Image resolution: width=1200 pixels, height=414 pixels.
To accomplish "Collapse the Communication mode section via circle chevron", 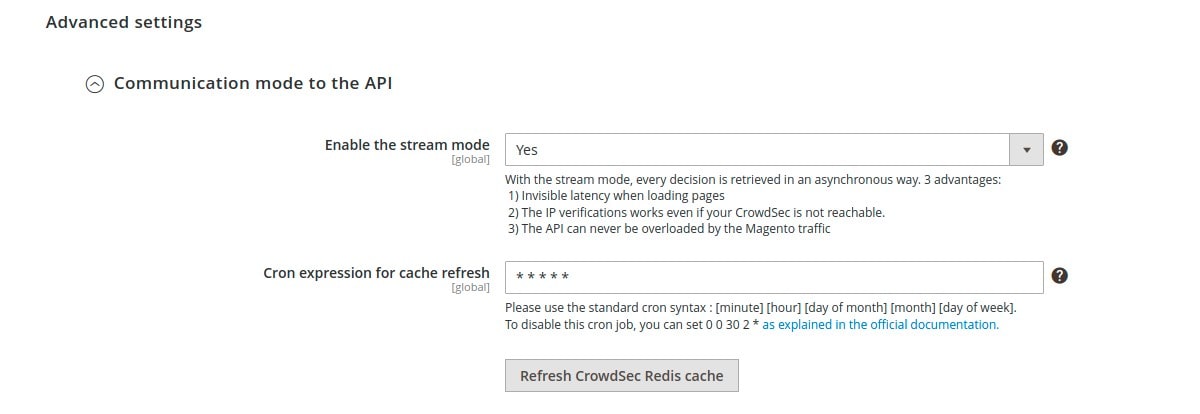I will coord(95,85).
